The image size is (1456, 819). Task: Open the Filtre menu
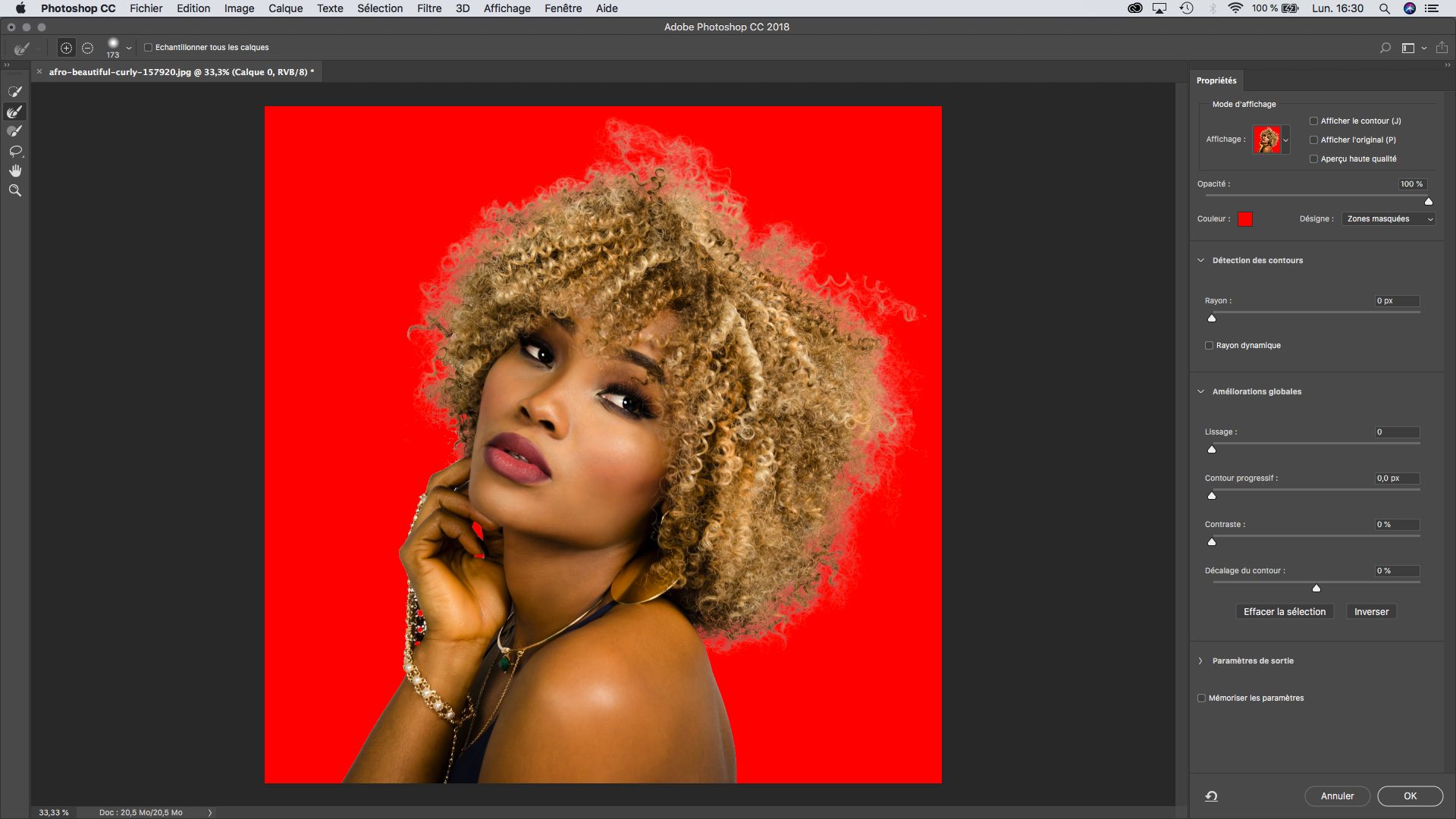pyautogui.click(x=429, y=8)
